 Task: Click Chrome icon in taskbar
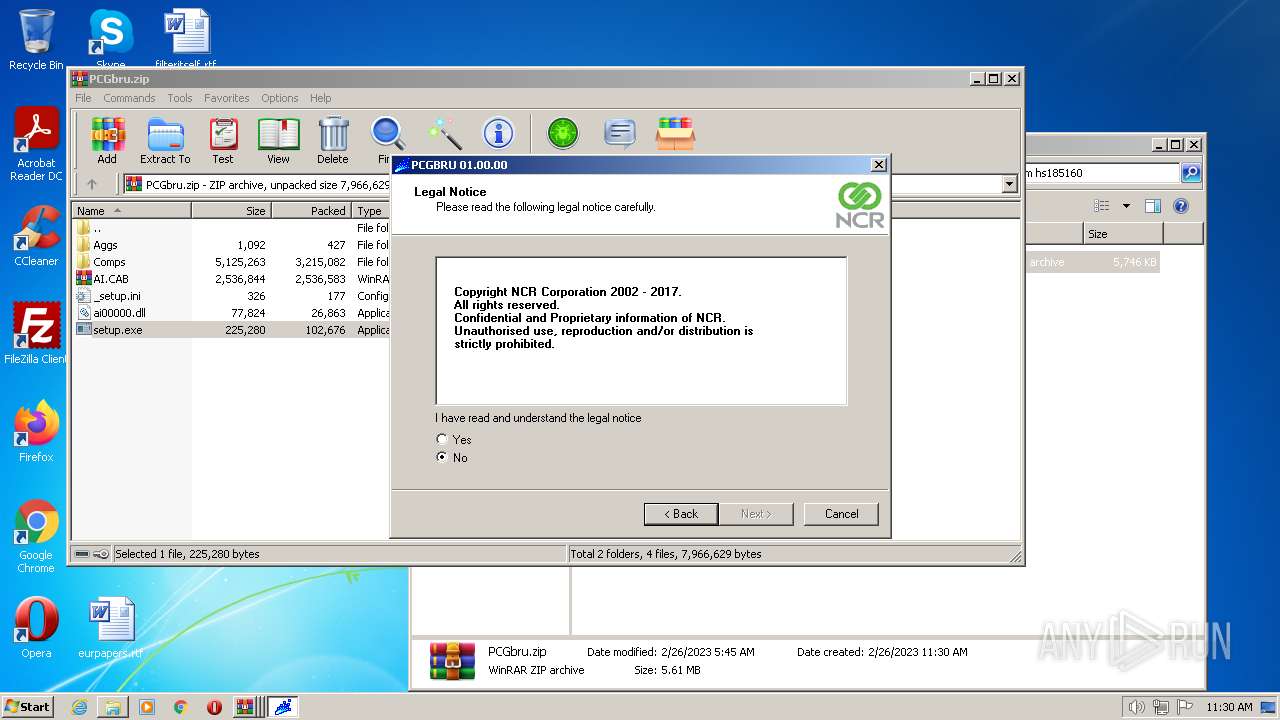(x=181, y=707)
